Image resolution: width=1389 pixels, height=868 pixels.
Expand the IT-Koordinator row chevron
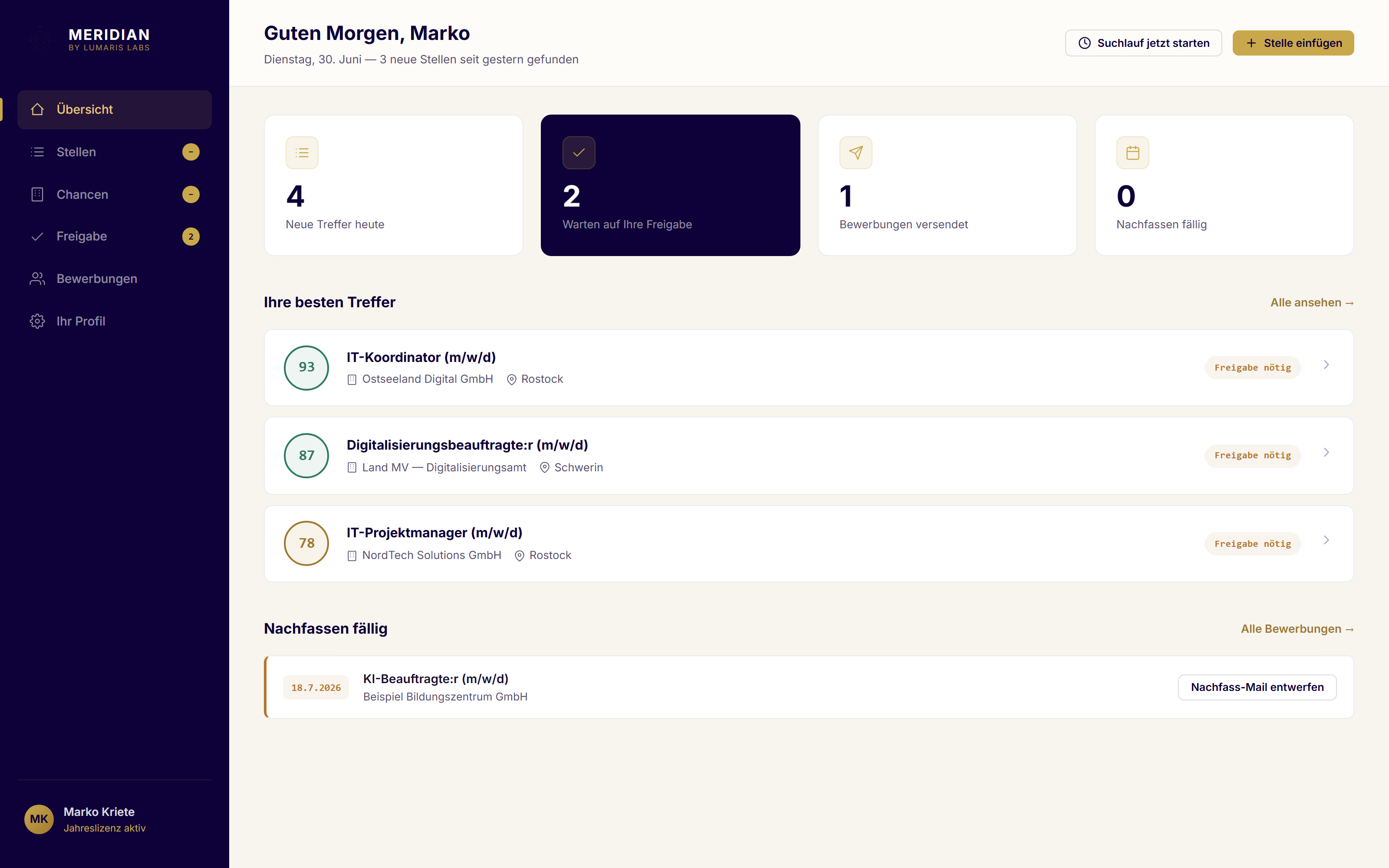[x=1326, y=365]
